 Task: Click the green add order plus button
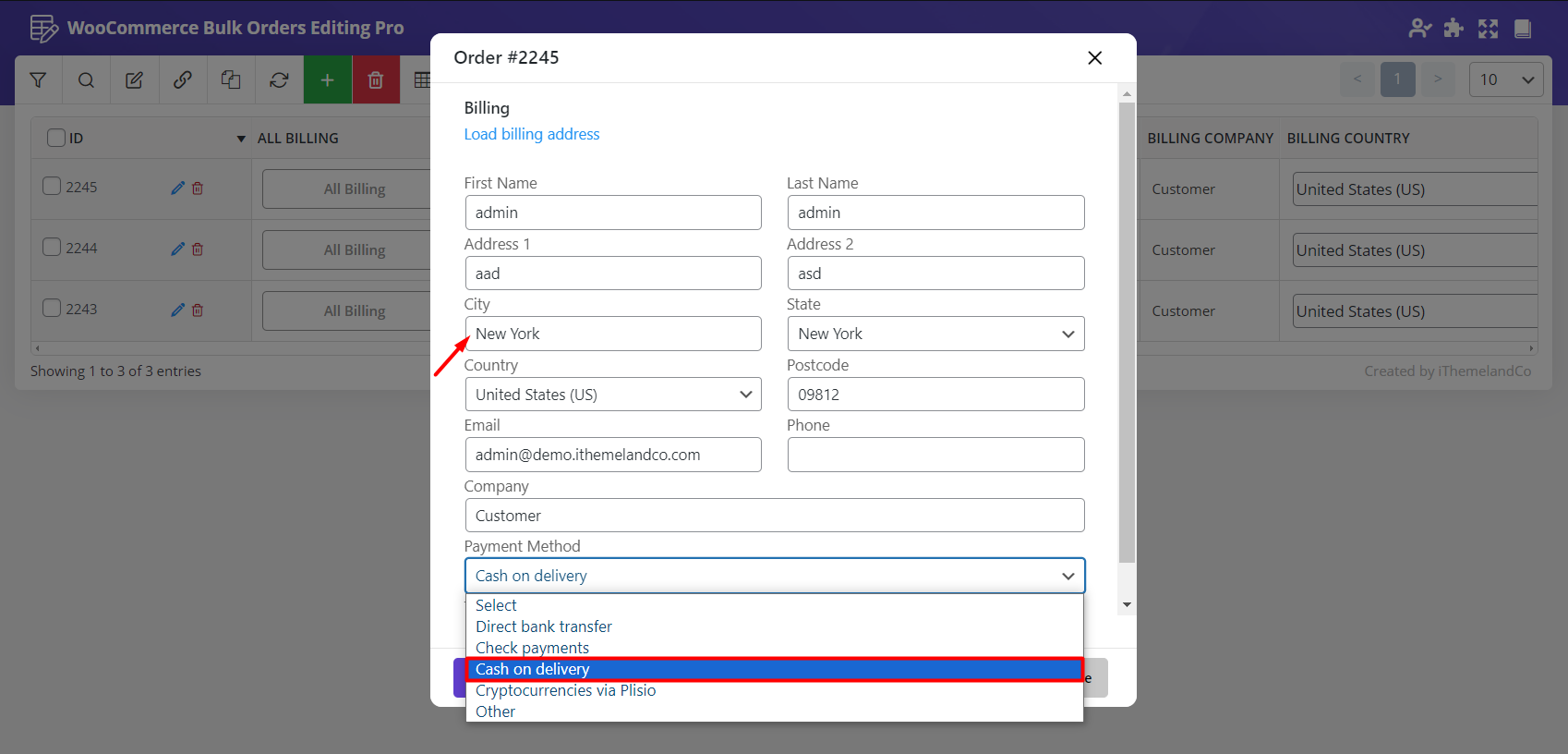click(327, 80)
